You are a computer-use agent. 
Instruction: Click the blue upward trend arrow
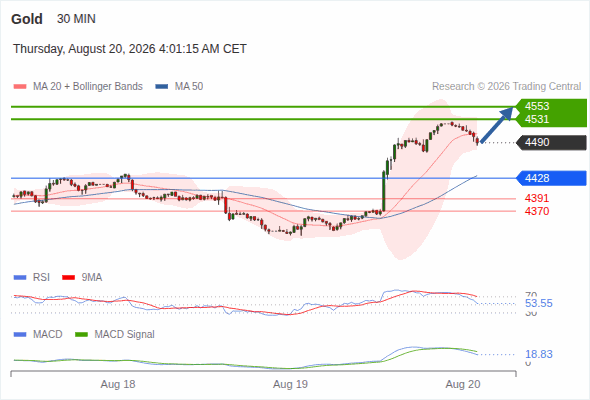[497, 125]
